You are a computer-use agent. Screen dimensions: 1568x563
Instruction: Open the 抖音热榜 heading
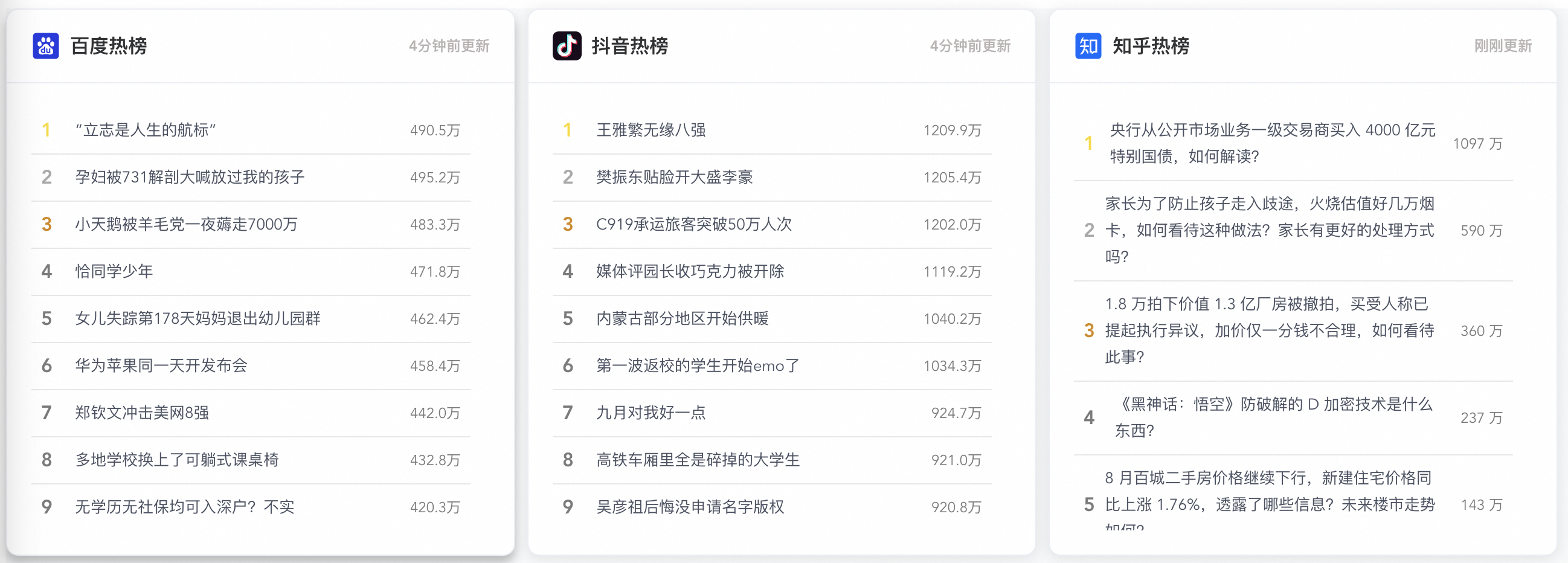coord(629,46)
